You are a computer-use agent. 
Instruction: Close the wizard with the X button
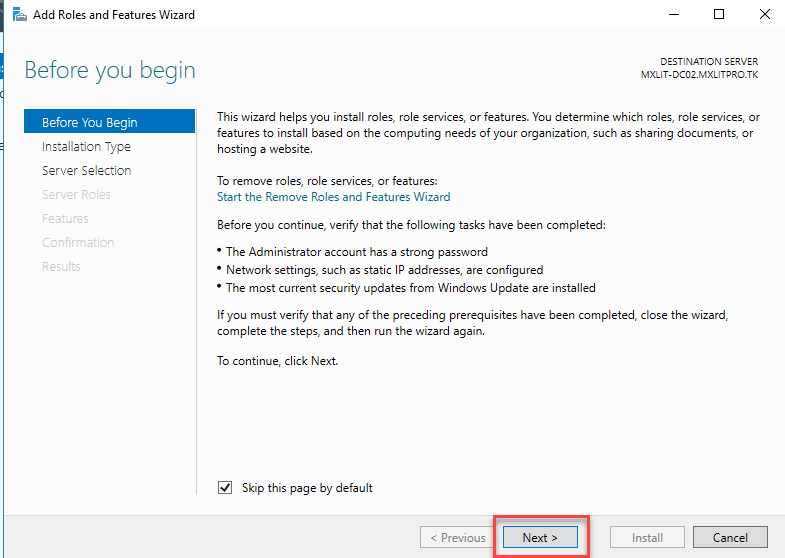(762, 15)
